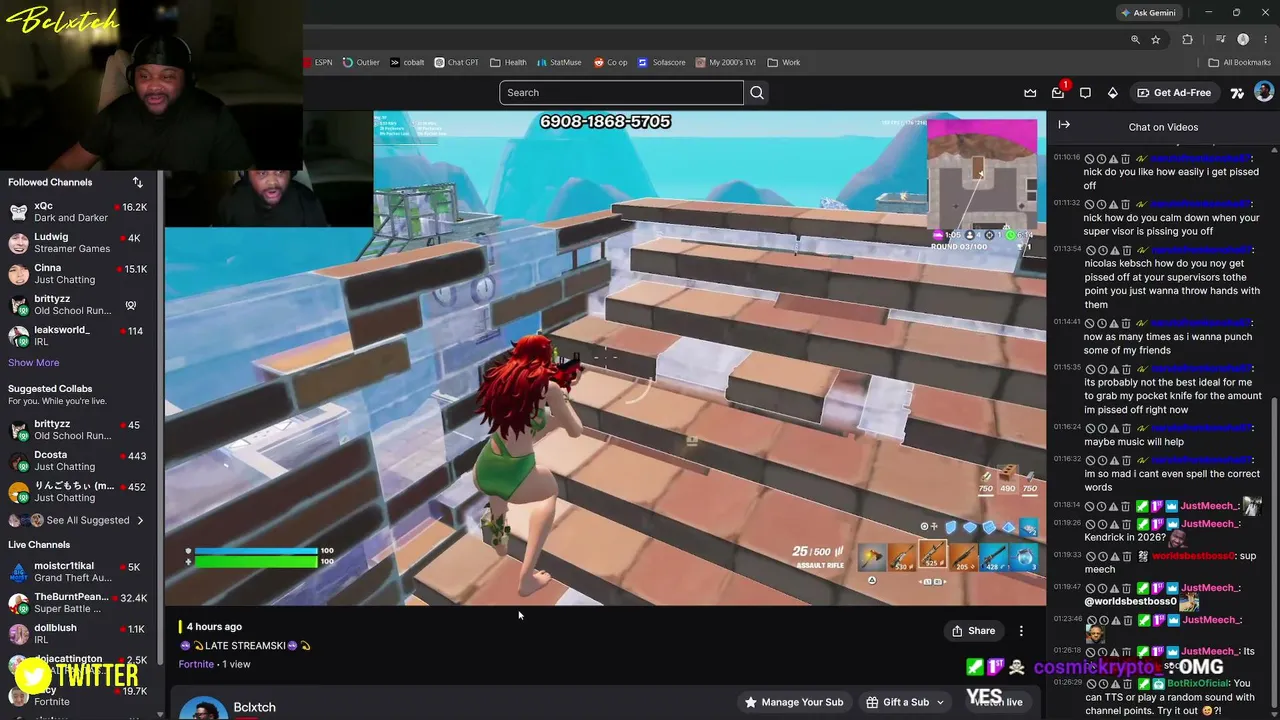Sort the Followed Channels list
This screenshot has height=720, width=1280.
[x=137, y=182]
